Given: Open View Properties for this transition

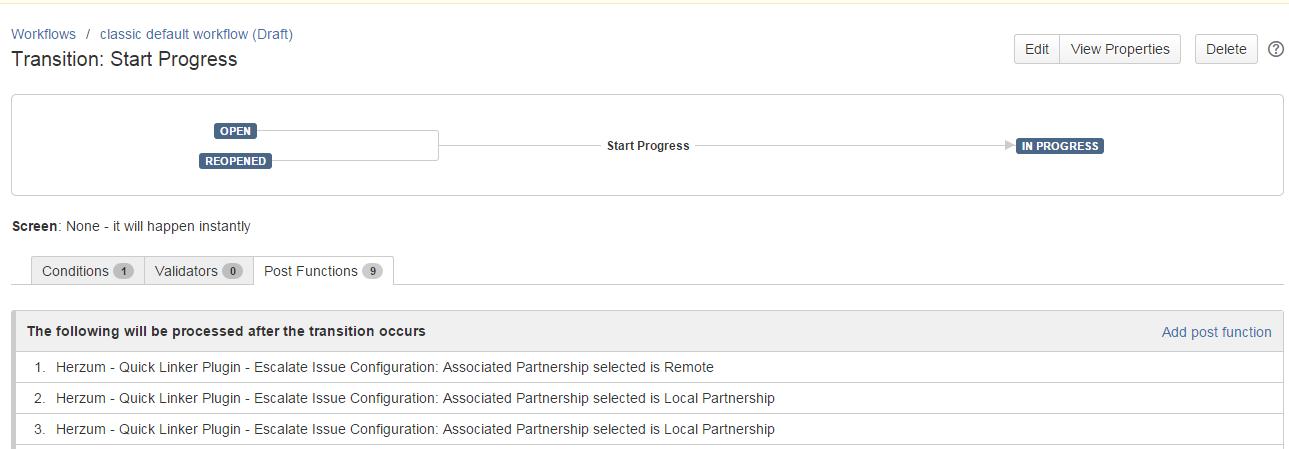Looking at the screenshot, I should [x=1120, y=49].
